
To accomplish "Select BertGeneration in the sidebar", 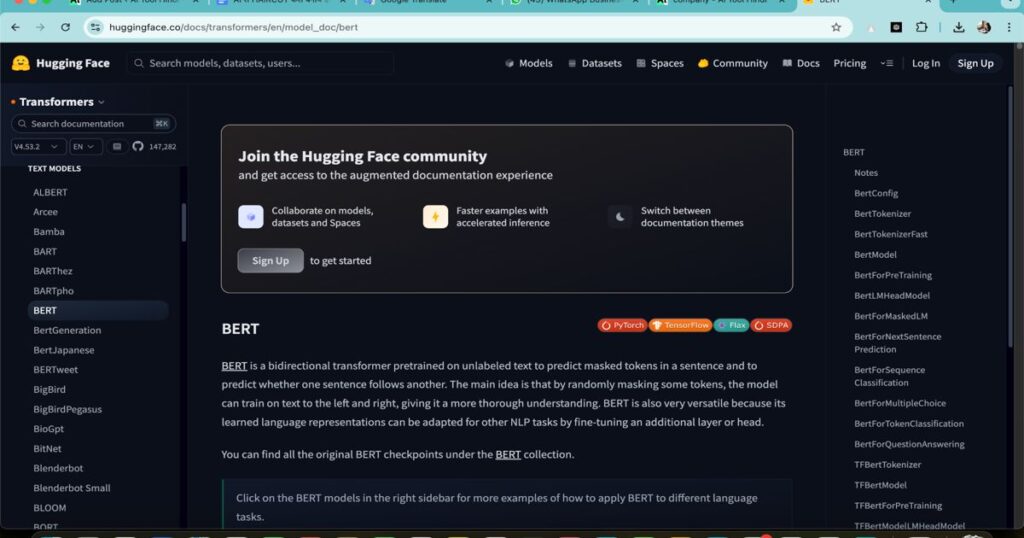I will pos(67,330).
